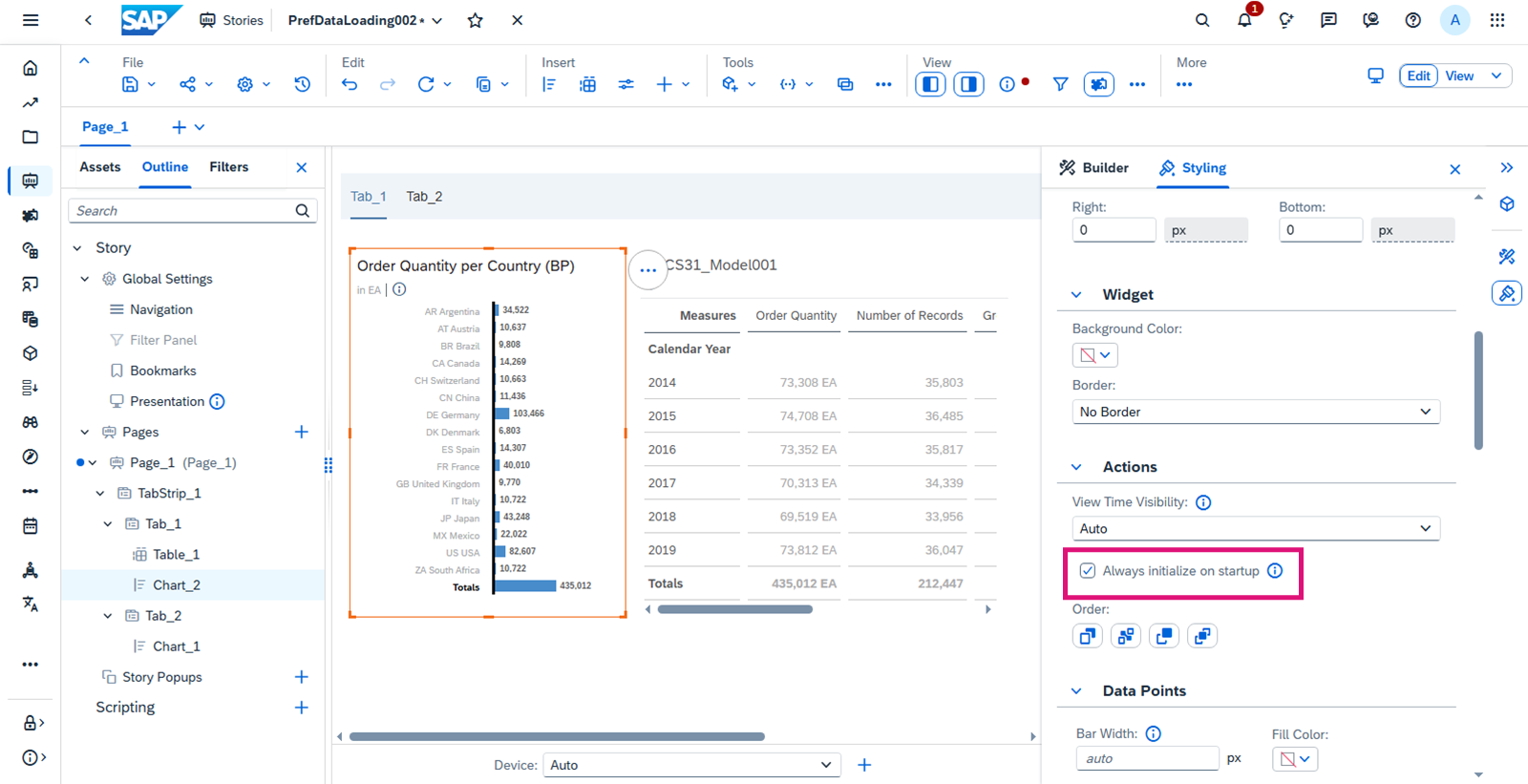Image resolution: width=1528 pixels, height=784 pixels.
Task: Collapse the Widget section
Action: click(x=1076, y=295)
